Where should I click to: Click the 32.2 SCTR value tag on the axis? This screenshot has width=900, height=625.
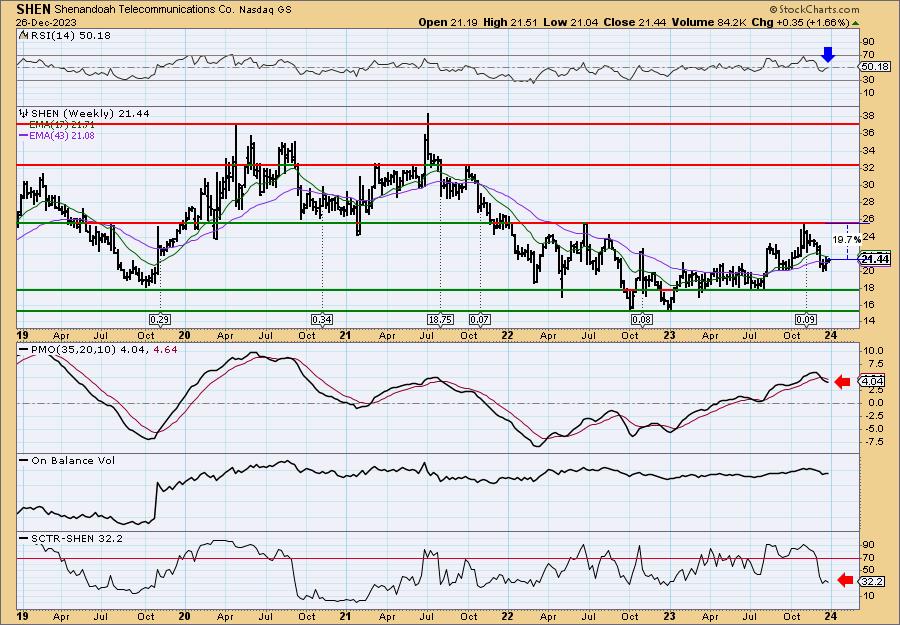coord(872,581)
